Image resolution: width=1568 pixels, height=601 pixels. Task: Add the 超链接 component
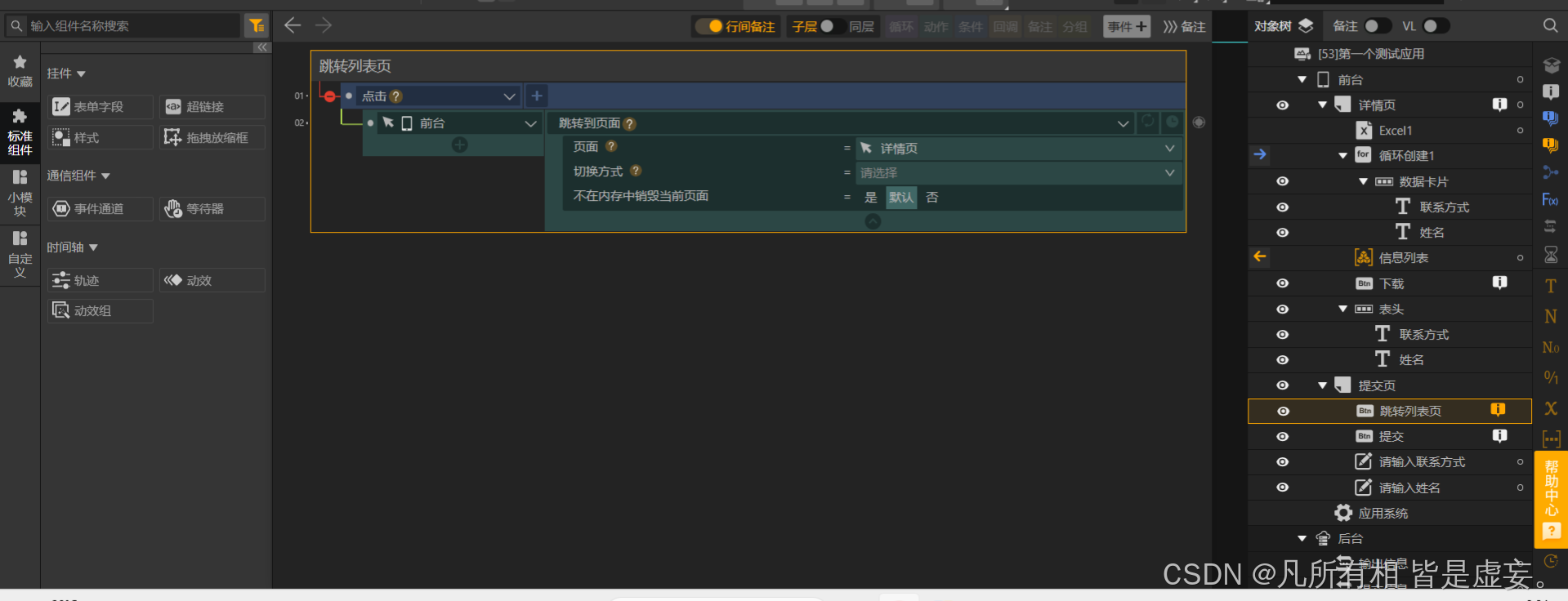tap(212, 107)
